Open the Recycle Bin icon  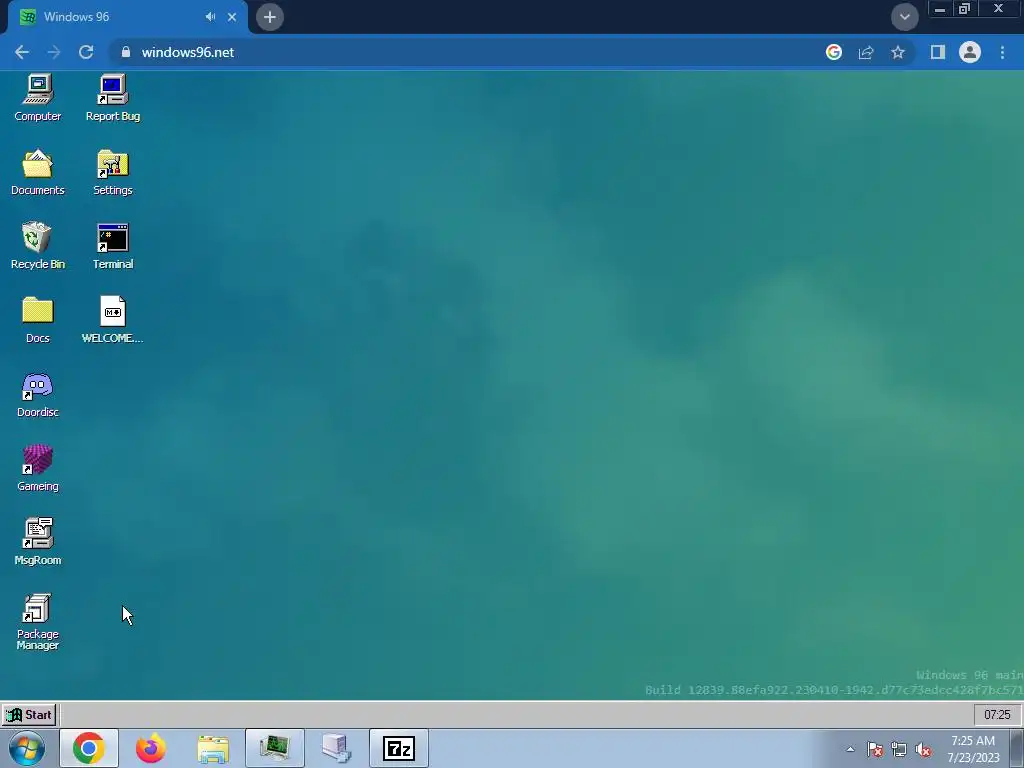pyautogui.click(x=38, y=246)
